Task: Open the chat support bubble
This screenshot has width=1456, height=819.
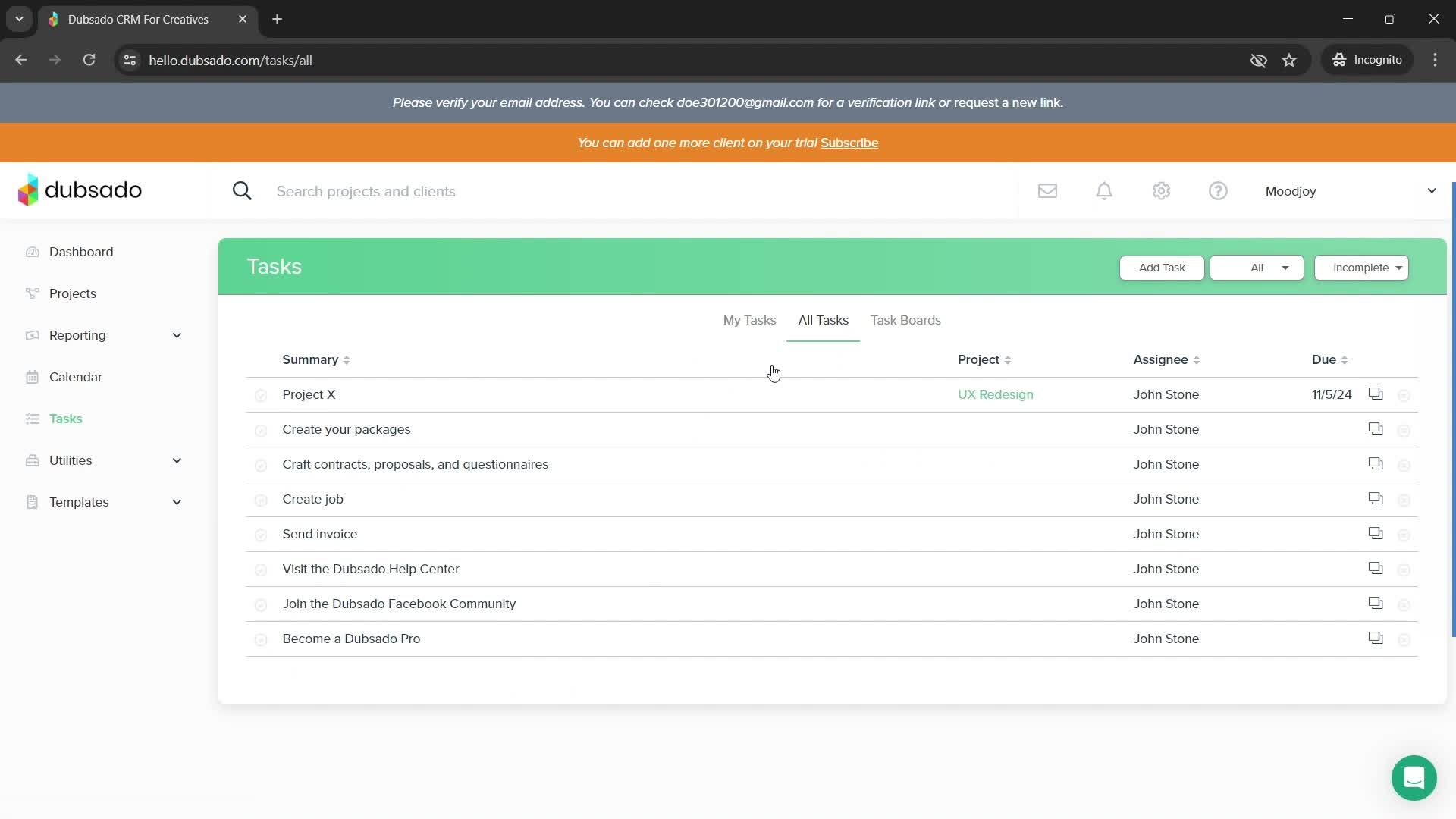Action: coord(1414,778)
